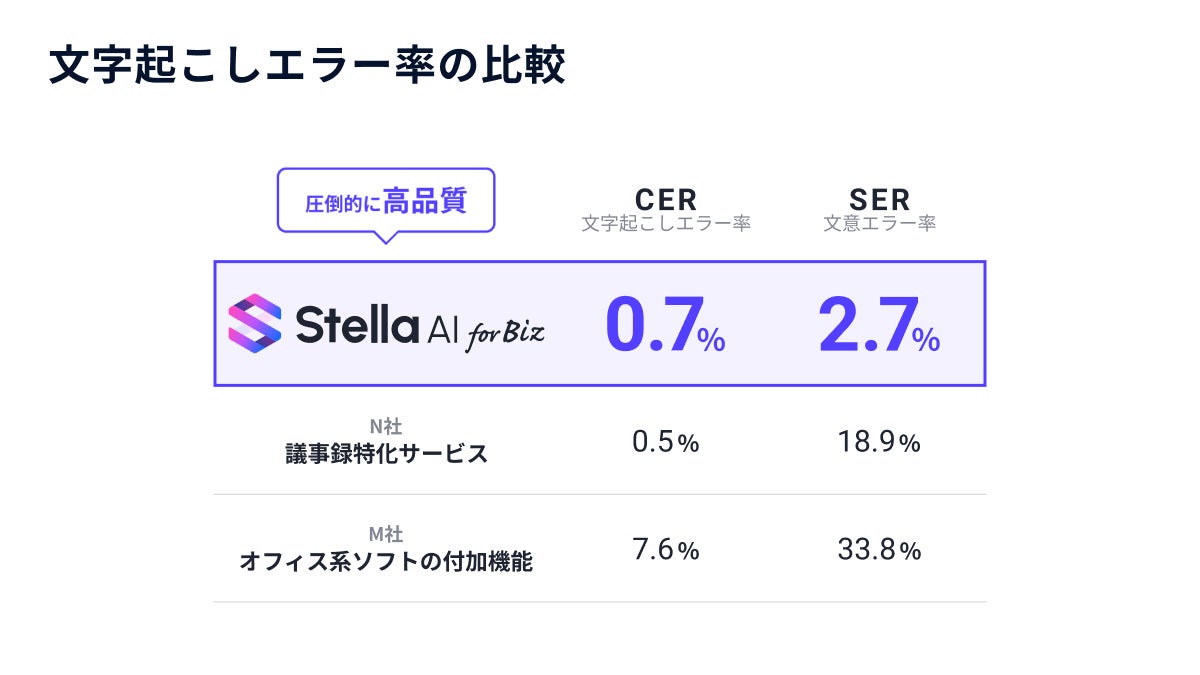Click the 議事録特化サービス row label
Viewport: 1200px width, 675px height.
(386, 454)
